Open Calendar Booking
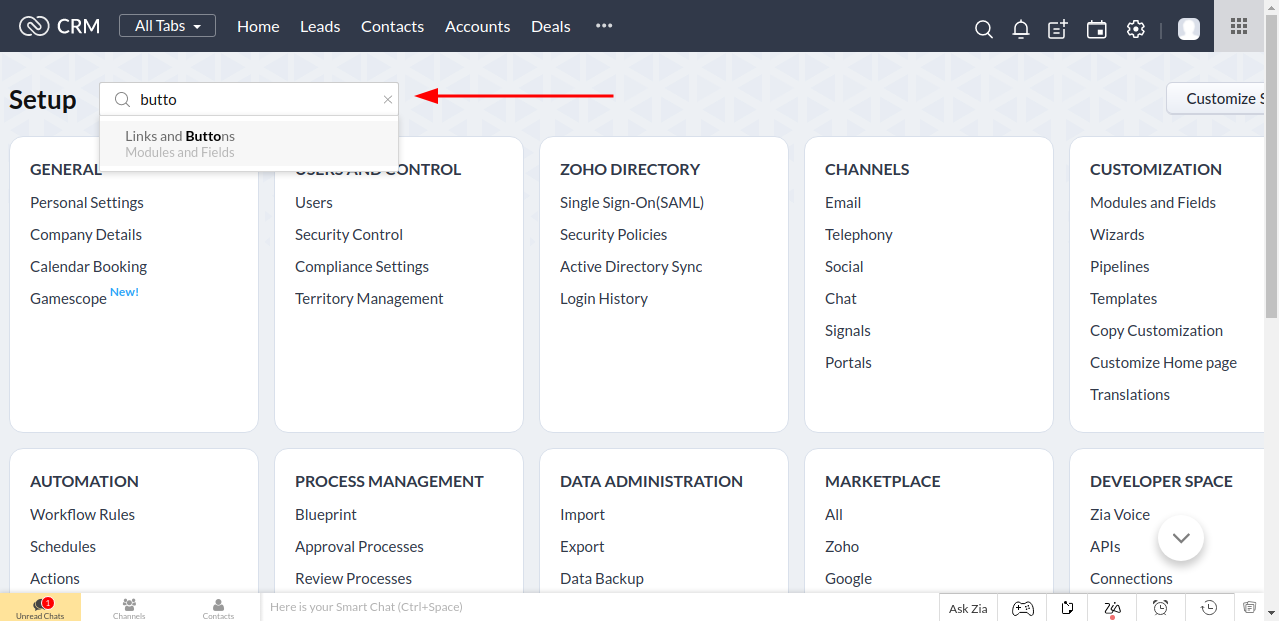Viewport: 1279px width, 621px height. [x=88, y=266]
